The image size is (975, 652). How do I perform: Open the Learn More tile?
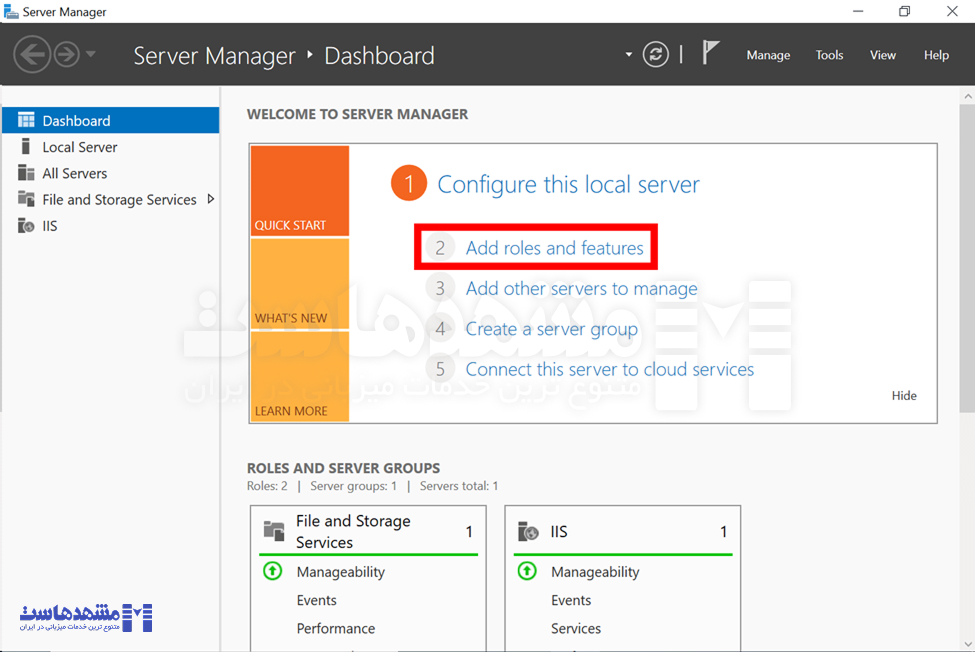[300, 376]
